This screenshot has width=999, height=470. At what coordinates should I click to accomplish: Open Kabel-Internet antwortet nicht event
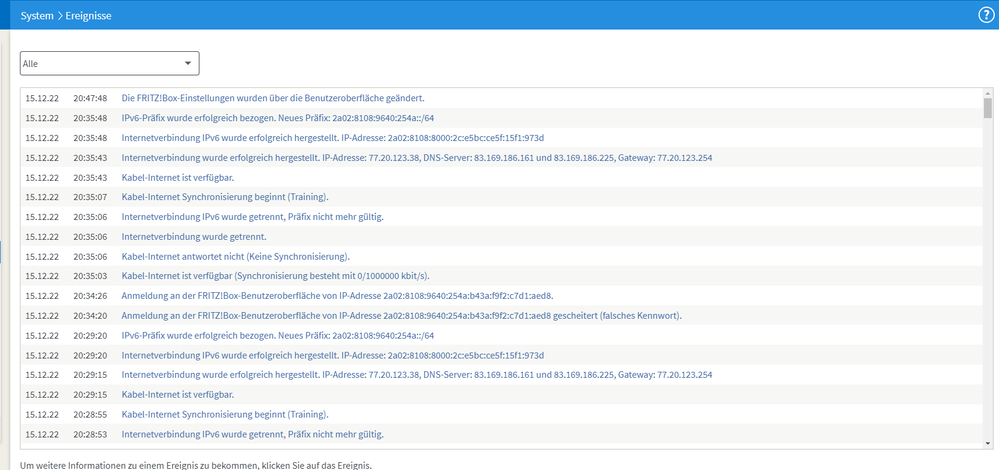click(x=236, y=257)
